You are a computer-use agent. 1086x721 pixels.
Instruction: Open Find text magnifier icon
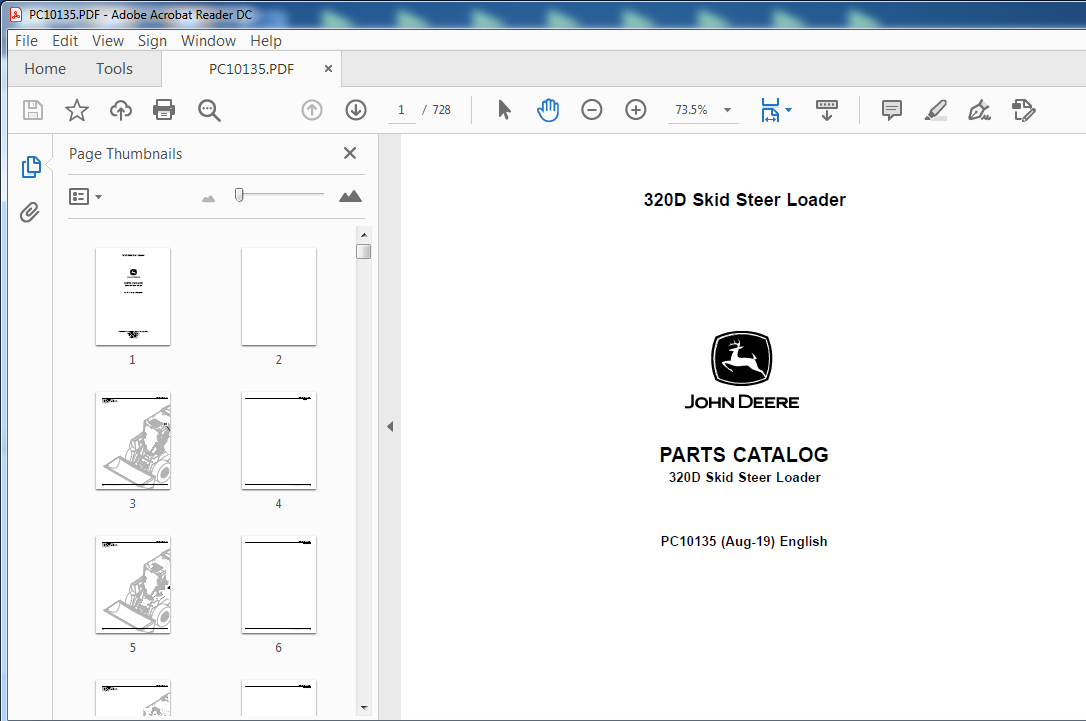pos(209,110)
